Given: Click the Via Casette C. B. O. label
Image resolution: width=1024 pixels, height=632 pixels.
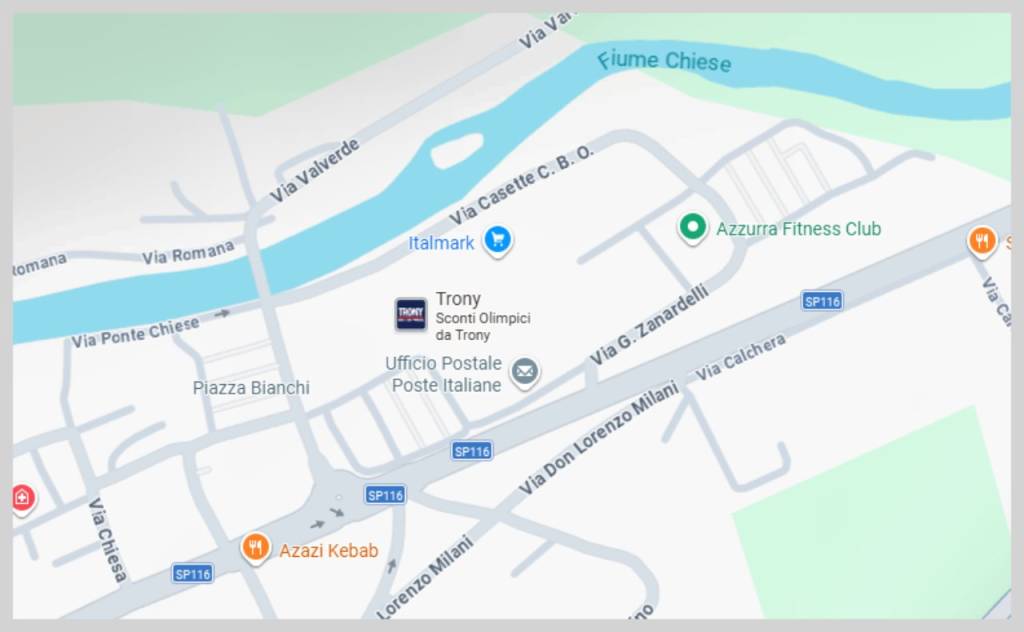Looking at the screenshot, I should (521, 184).
